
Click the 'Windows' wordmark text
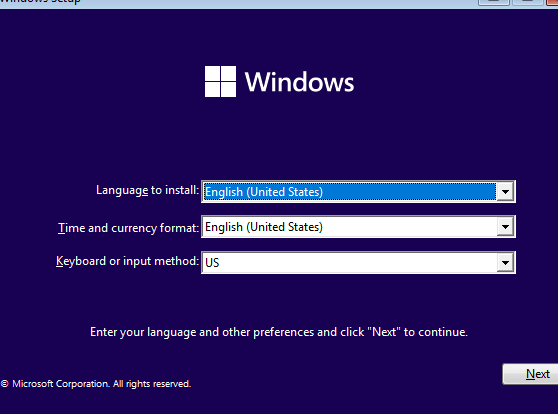[x=299, y=82]
